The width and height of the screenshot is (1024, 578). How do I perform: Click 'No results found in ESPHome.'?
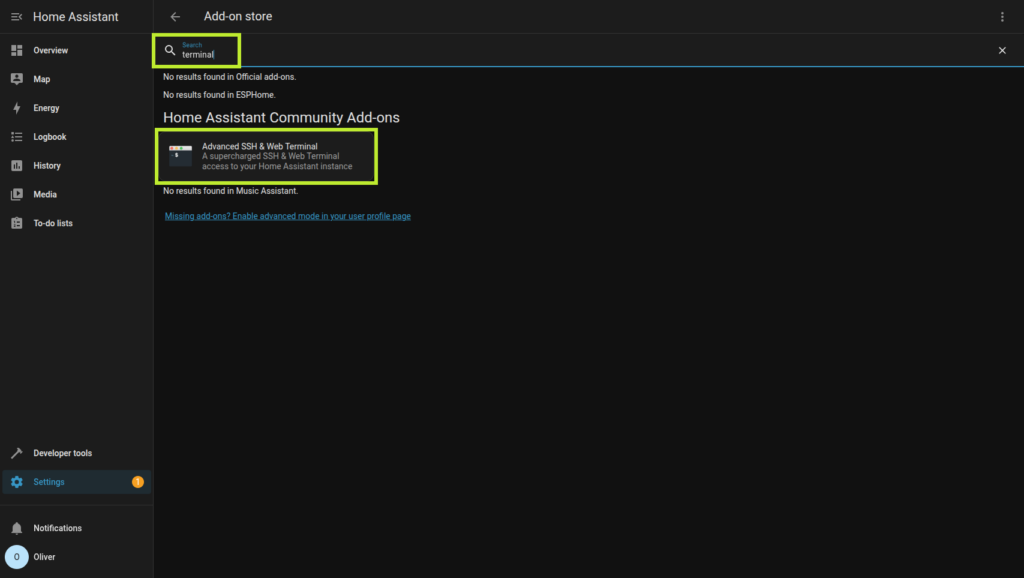point(219,95)
